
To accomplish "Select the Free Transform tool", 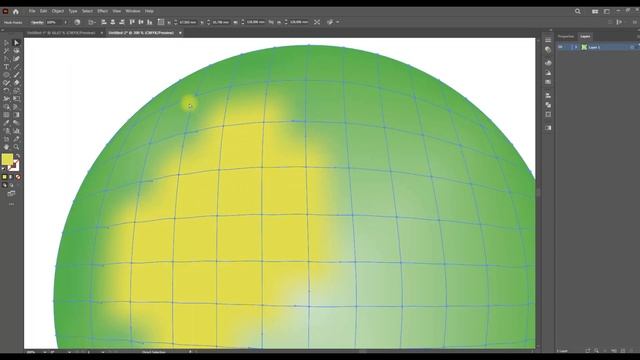I will [16, 99].
